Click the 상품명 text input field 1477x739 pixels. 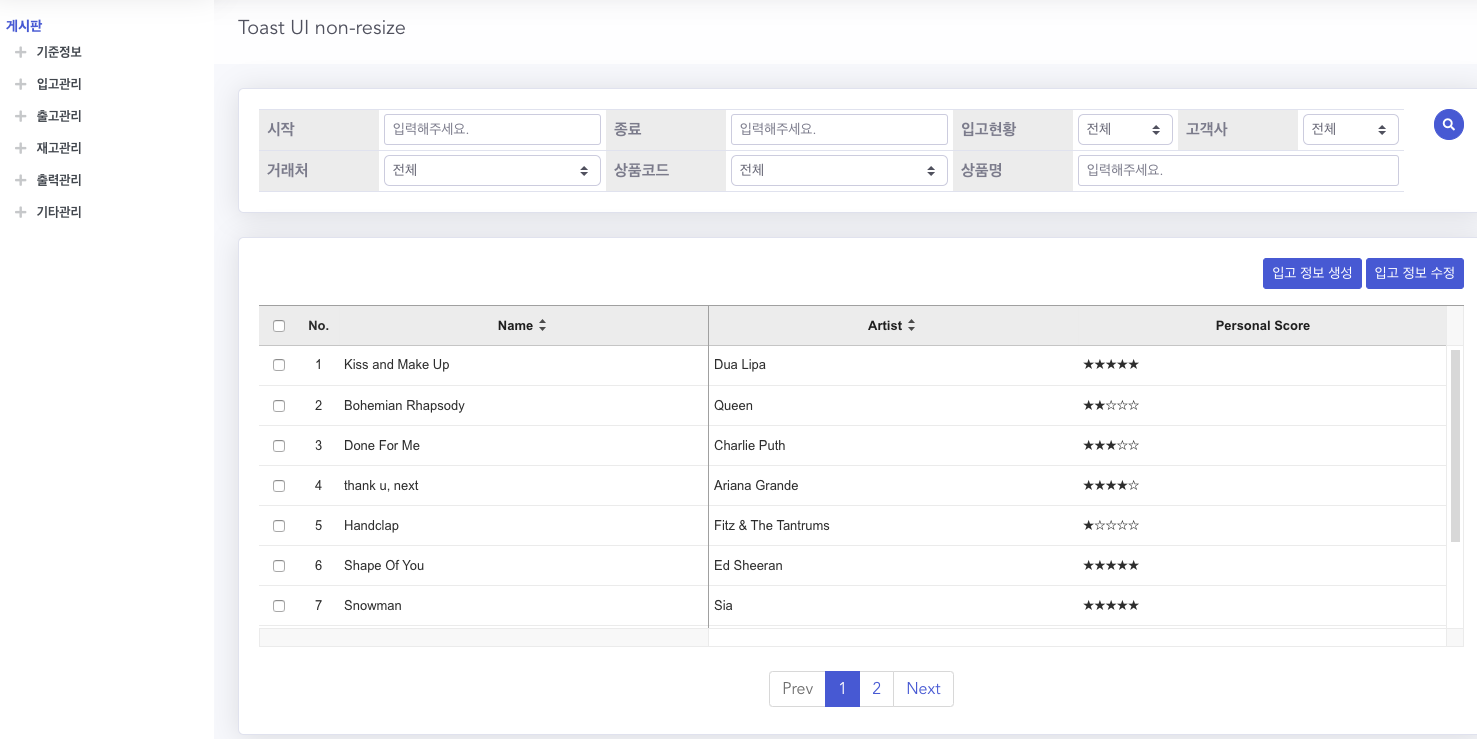[1237, 170]
